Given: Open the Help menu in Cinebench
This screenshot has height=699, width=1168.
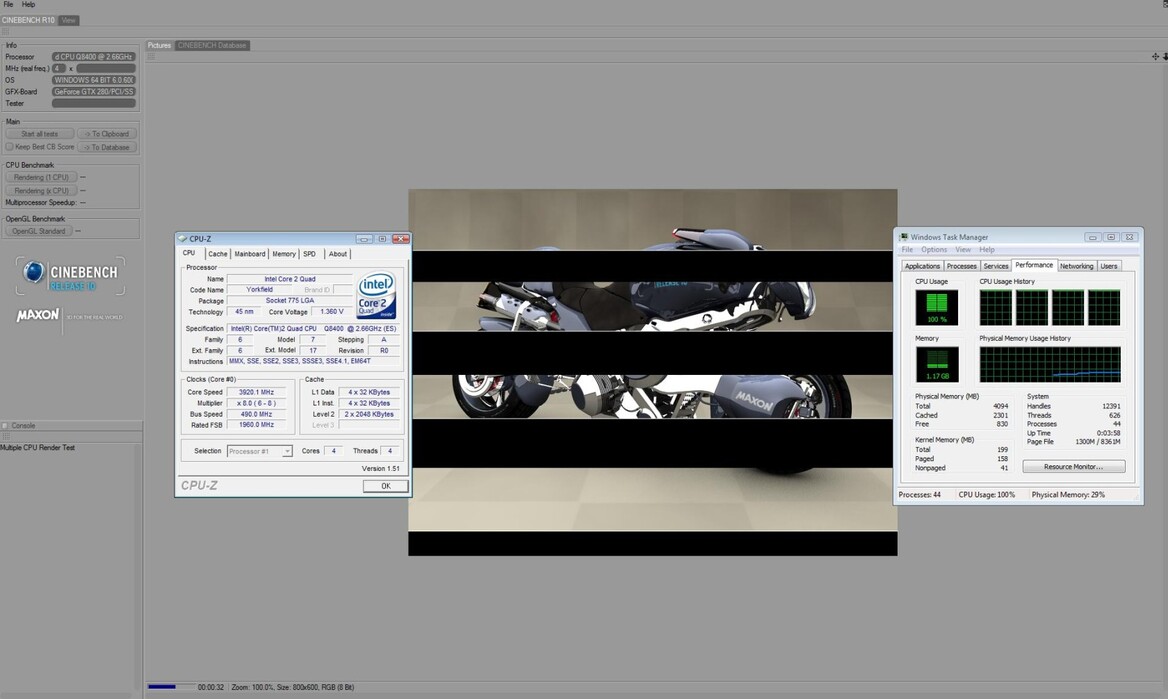Looking at the screenshot, I should point(28,4).
